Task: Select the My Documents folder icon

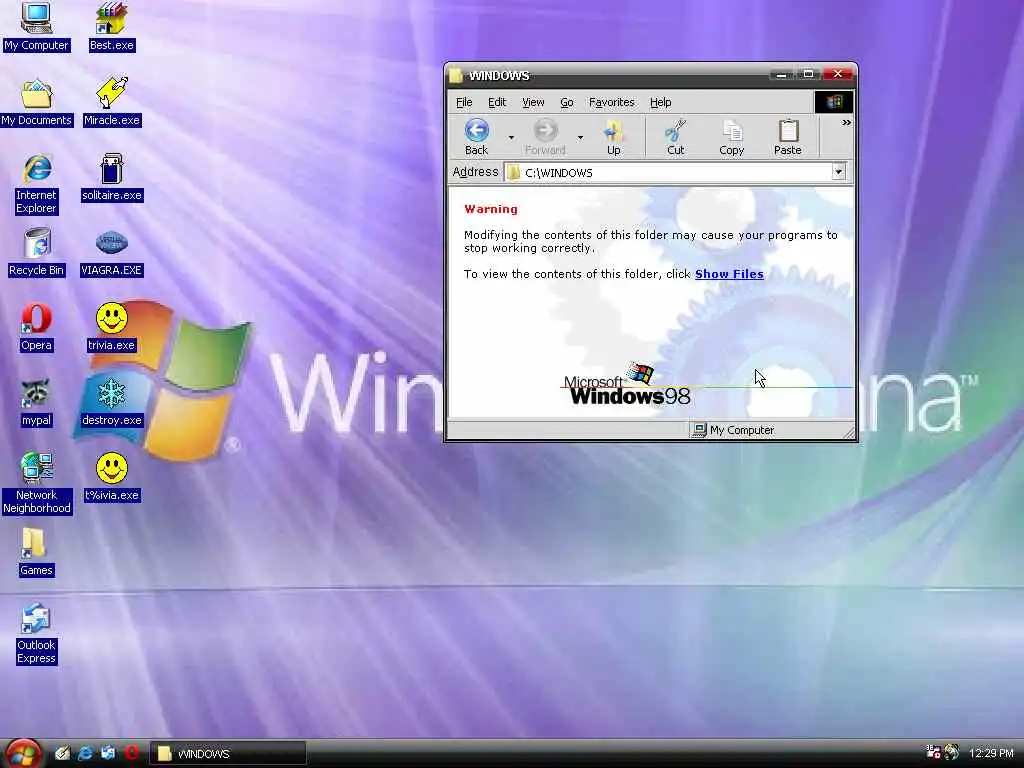Action: (x=36, y=103)
